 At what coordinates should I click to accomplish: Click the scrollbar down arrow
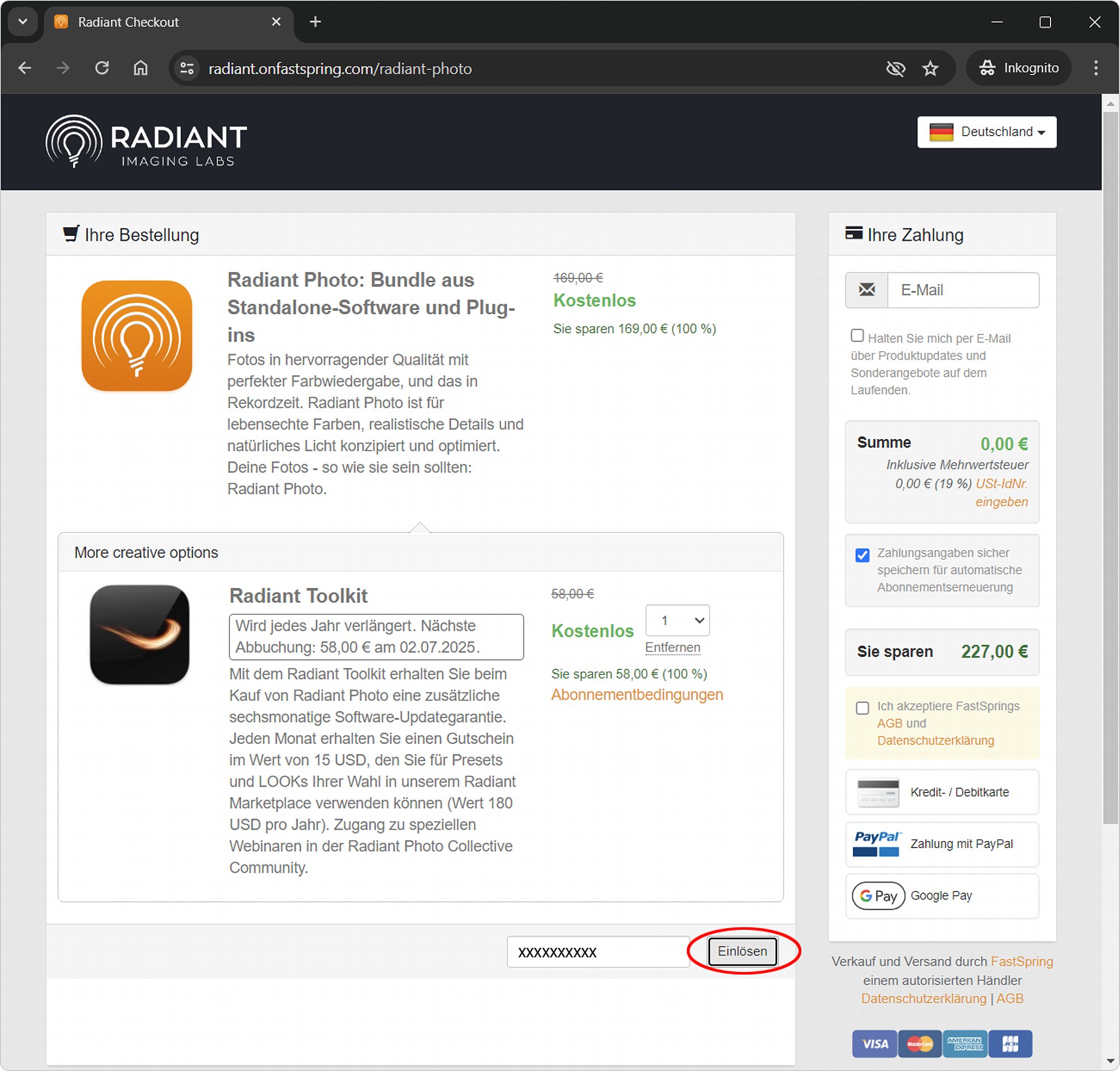1110,1061
